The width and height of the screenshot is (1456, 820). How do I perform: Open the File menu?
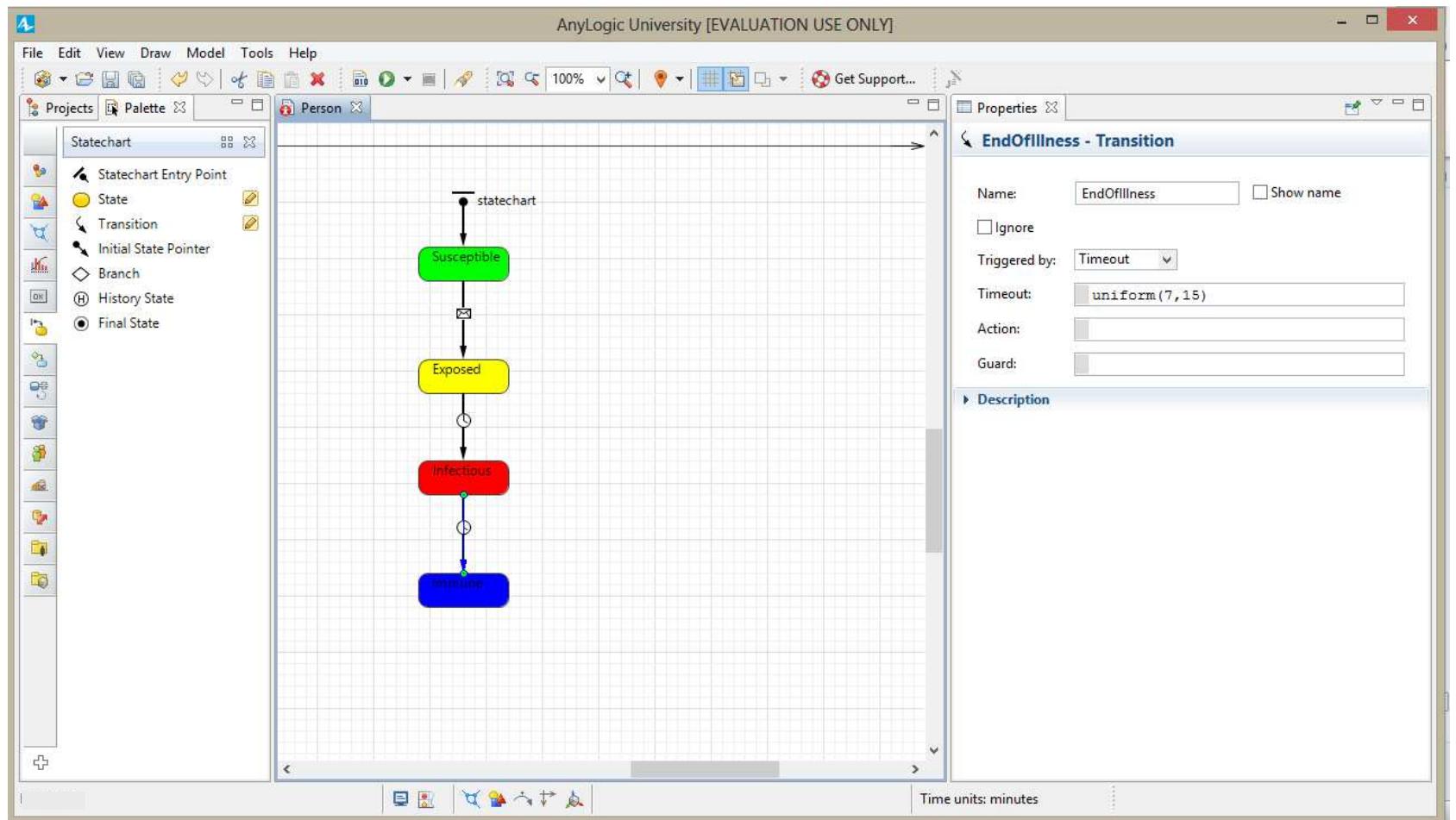tap(32, 53)
